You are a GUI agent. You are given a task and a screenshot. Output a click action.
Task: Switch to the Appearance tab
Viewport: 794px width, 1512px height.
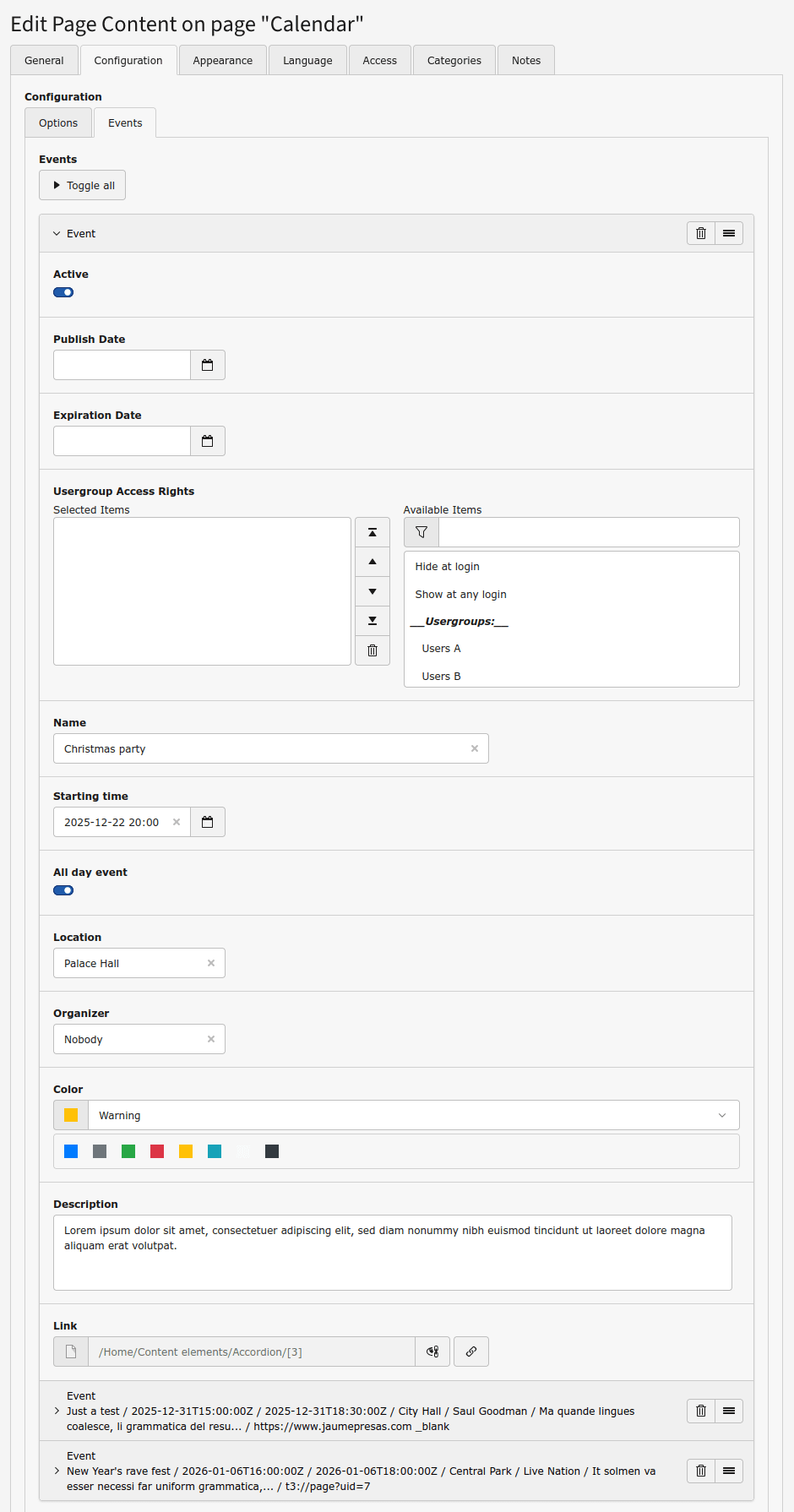pos(222,61)
